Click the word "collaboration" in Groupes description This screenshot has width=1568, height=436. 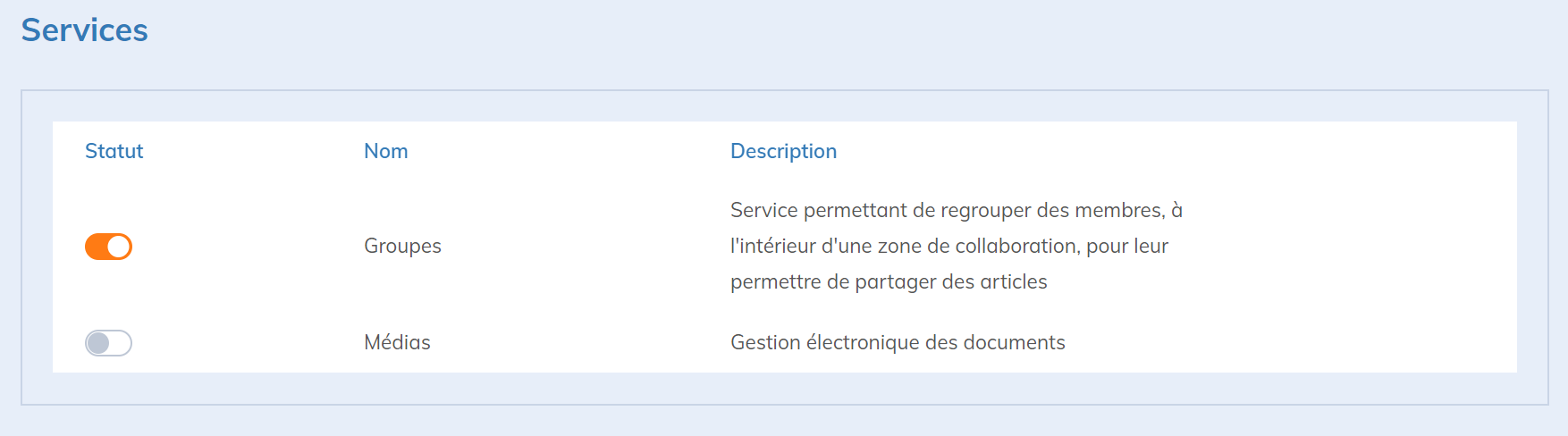[x=1016, y=246]
